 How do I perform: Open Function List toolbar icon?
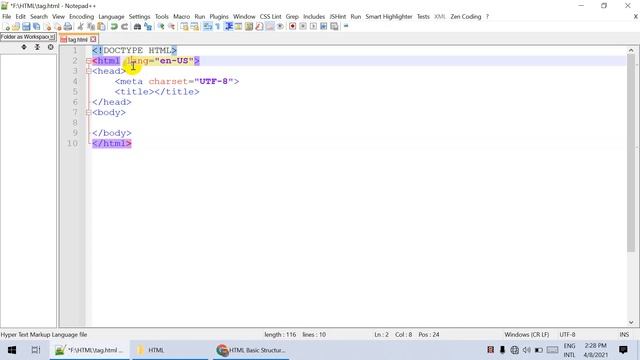259,27
